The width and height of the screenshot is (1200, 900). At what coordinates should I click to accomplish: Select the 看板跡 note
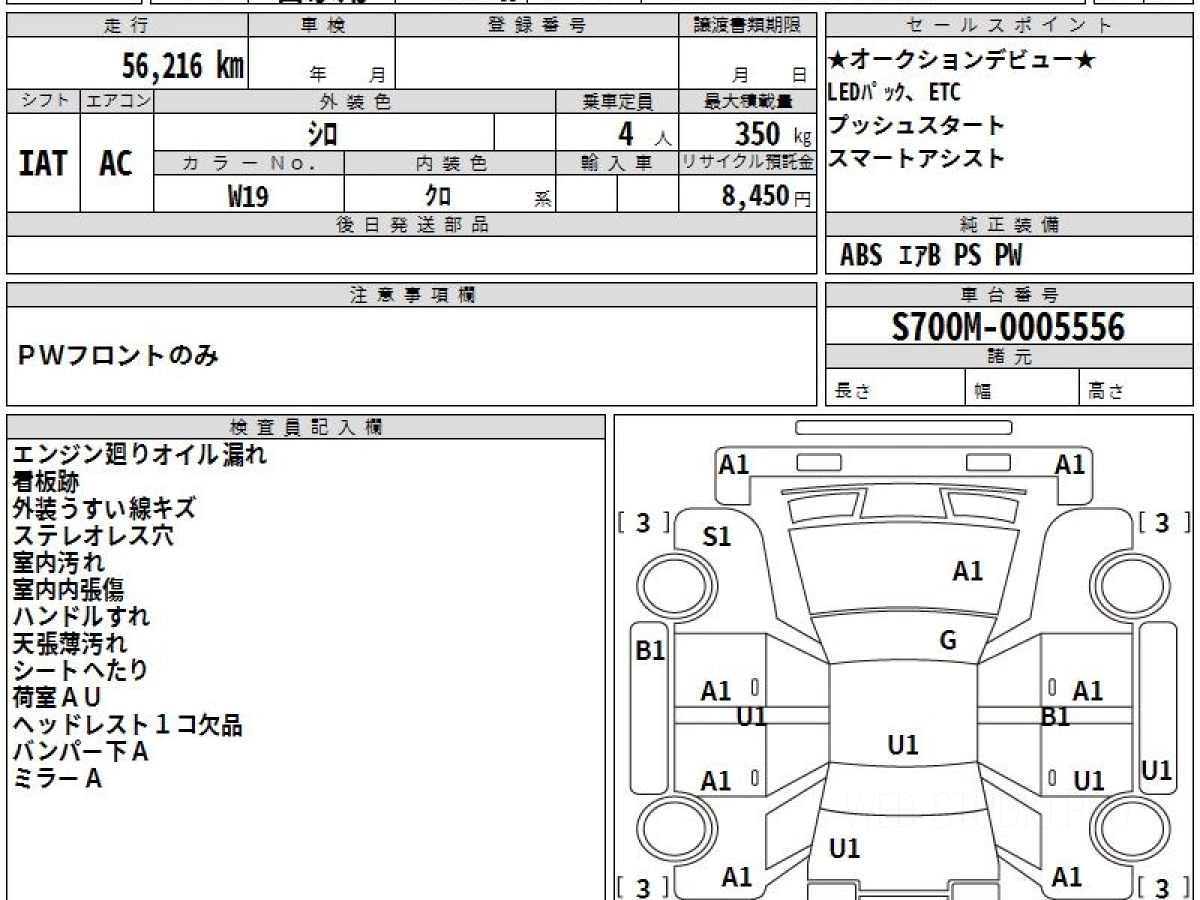46,482
